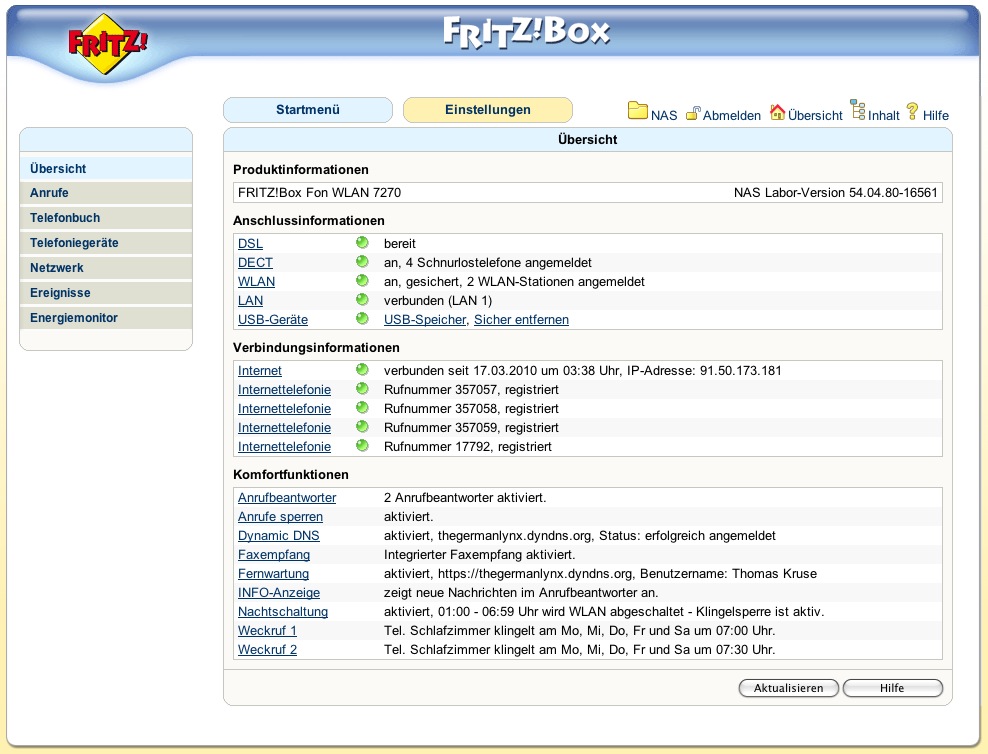
Task: Click the Abmelden padlock icon
Action: click(x=692, y=113)
